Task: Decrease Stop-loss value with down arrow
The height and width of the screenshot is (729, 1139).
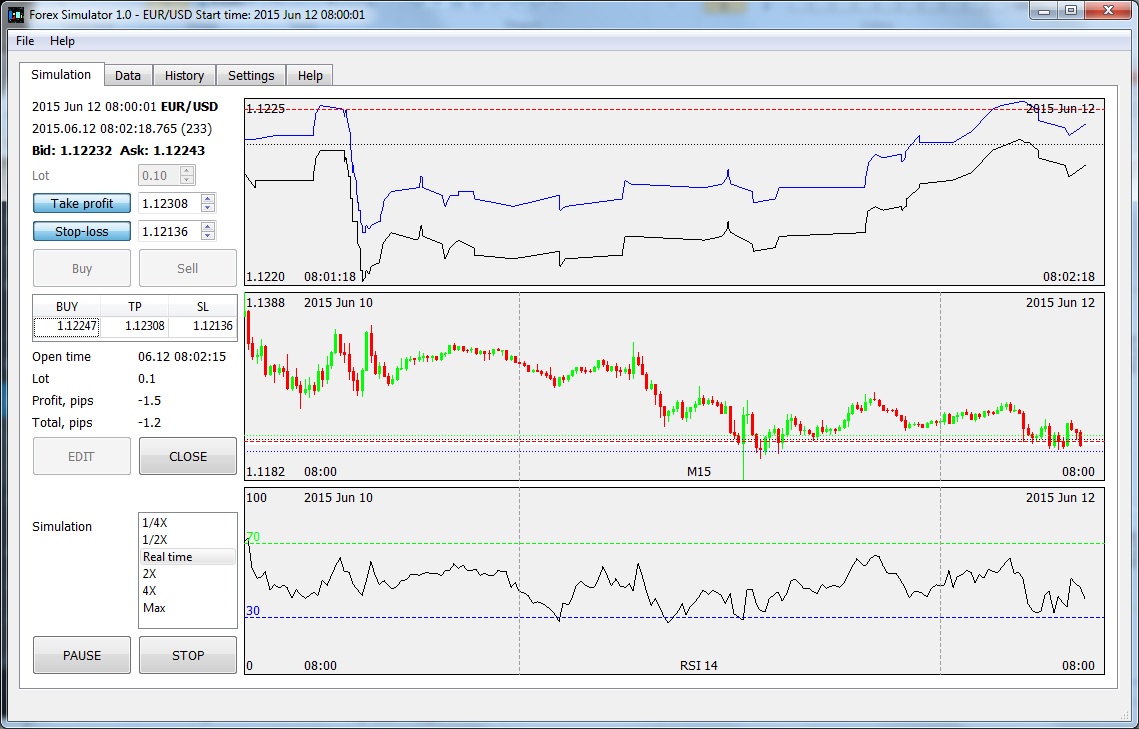Action: [x=208, y=236]
